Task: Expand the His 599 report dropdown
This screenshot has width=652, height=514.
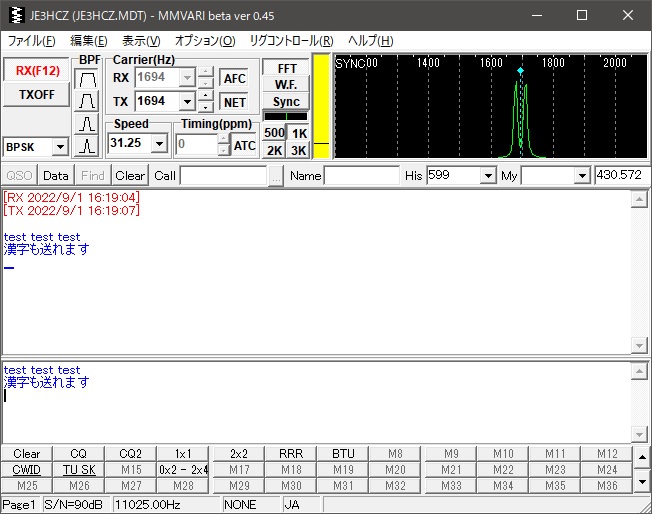Action: [x=487, y=175]
